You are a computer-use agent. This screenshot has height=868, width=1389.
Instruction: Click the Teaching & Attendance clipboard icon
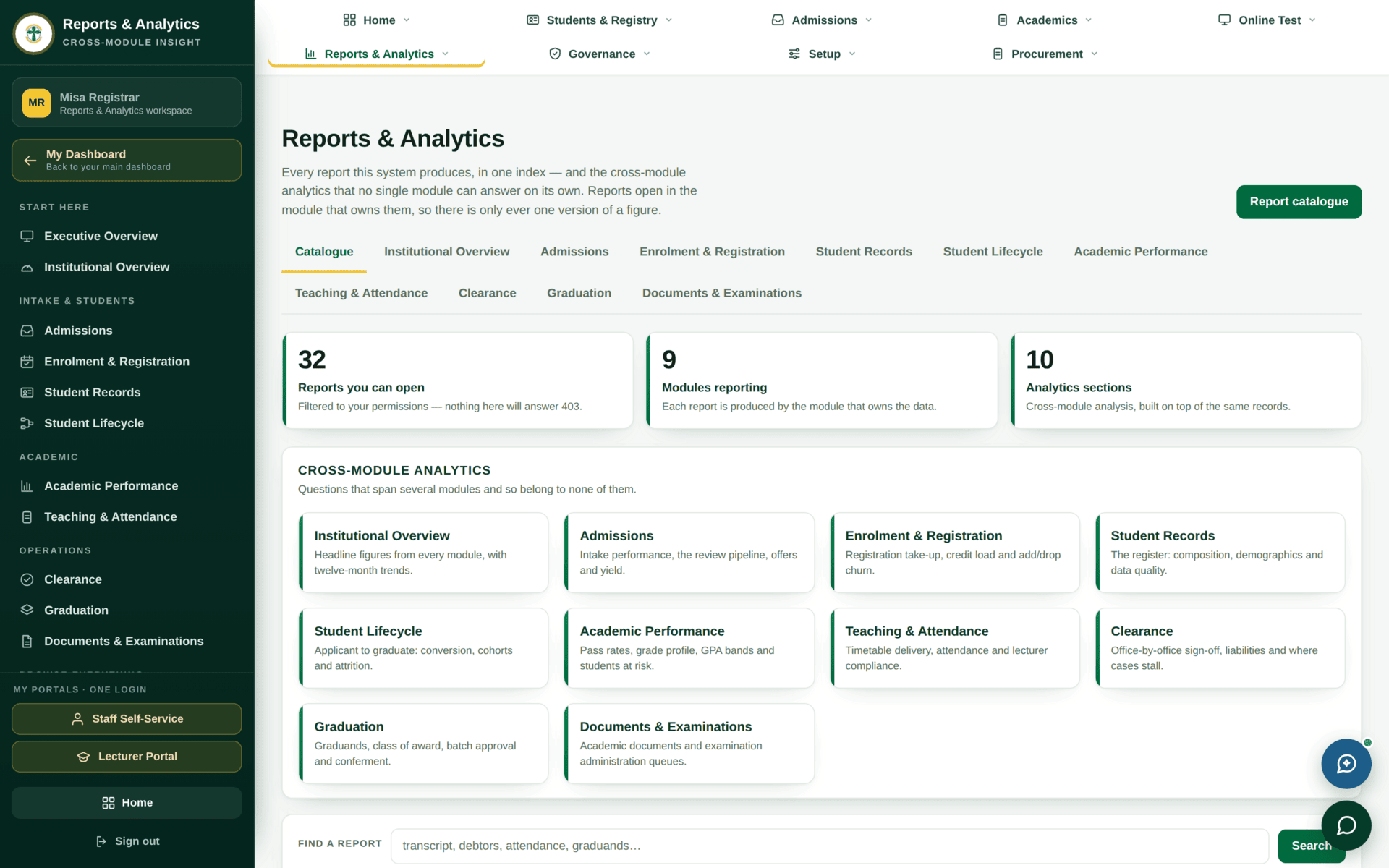27,517
